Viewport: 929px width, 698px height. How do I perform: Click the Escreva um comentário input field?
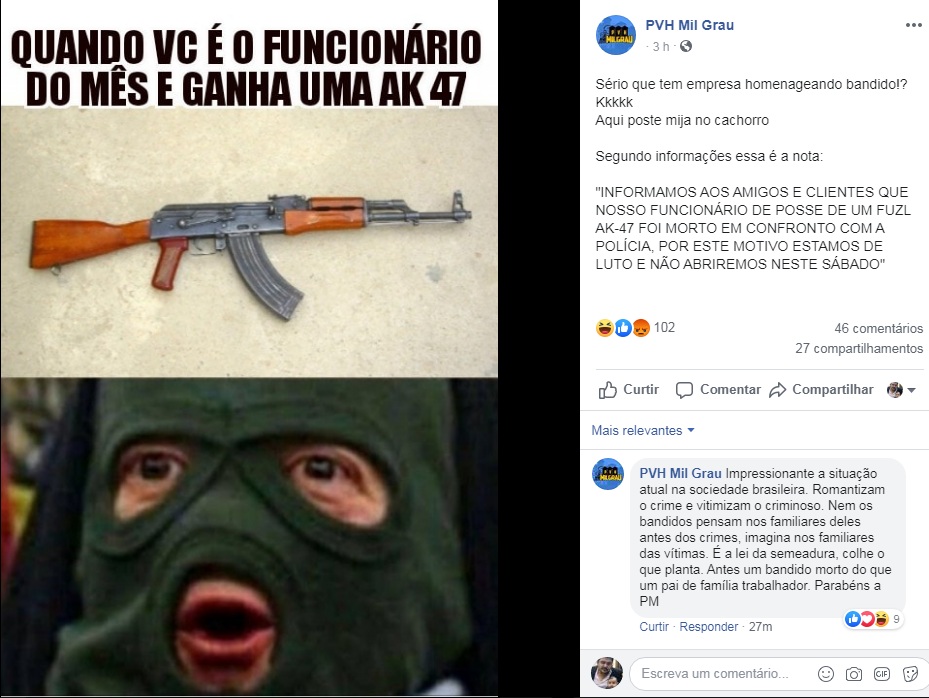coord(723,674)
